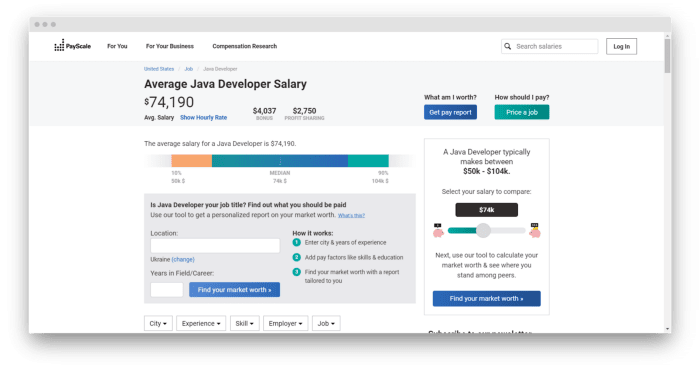Image resolution: width=700 pixels, height=374 pixels.
Task: Click the search magnifier icon
Action: pos(508,46)
